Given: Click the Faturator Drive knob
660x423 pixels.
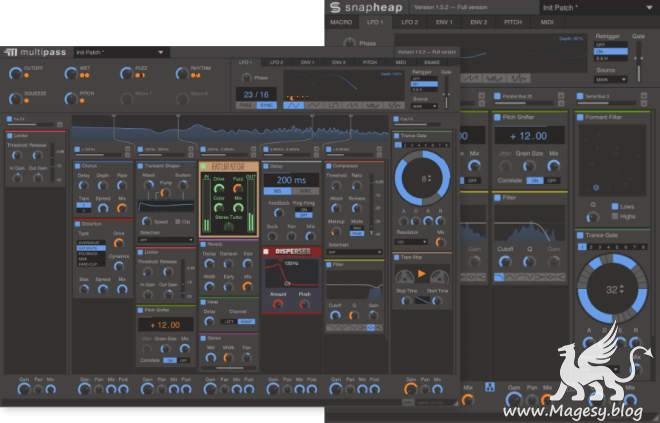Looking at the screenshot, I should click(x=218, y=189).
